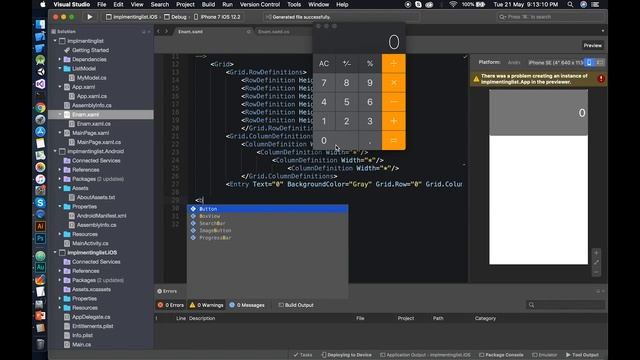Switch to the Enam.xaml.cs tab
This screenshot has height=360, width=640.
(273, 31)
